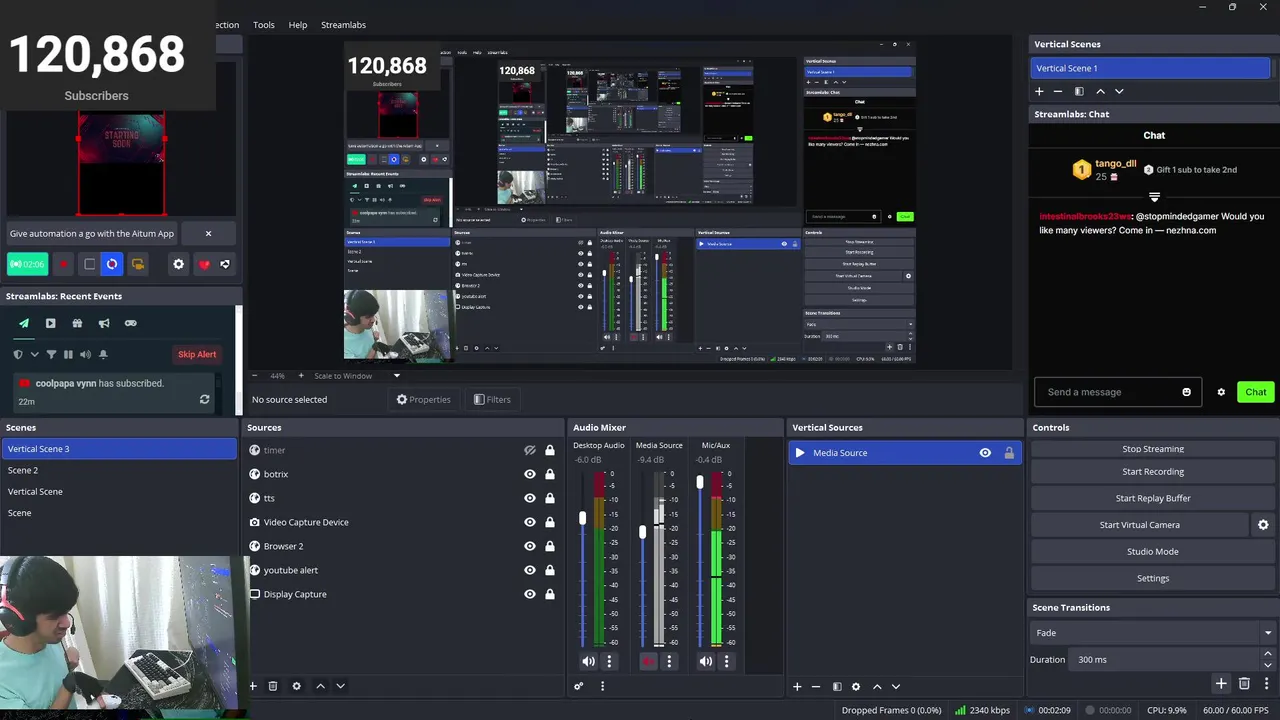Open Media Source audio three-dot menu
The width and height of the screenshot is (1280, 720).
pos(669,661)
